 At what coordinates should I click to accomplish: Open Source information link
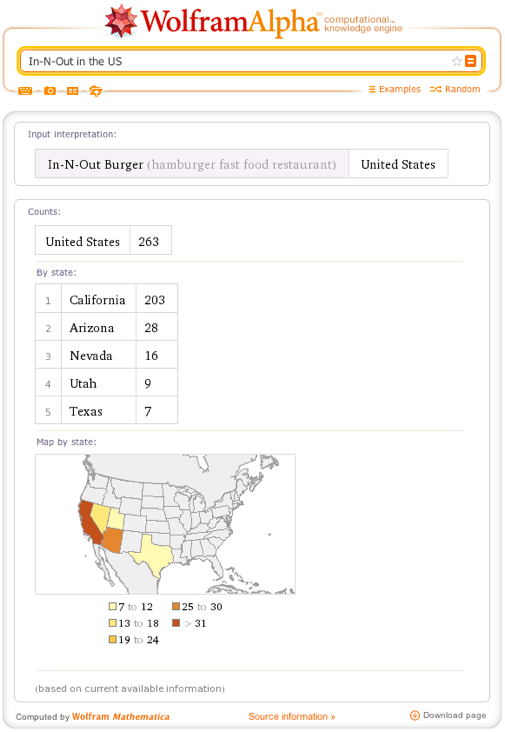point(292,716)
